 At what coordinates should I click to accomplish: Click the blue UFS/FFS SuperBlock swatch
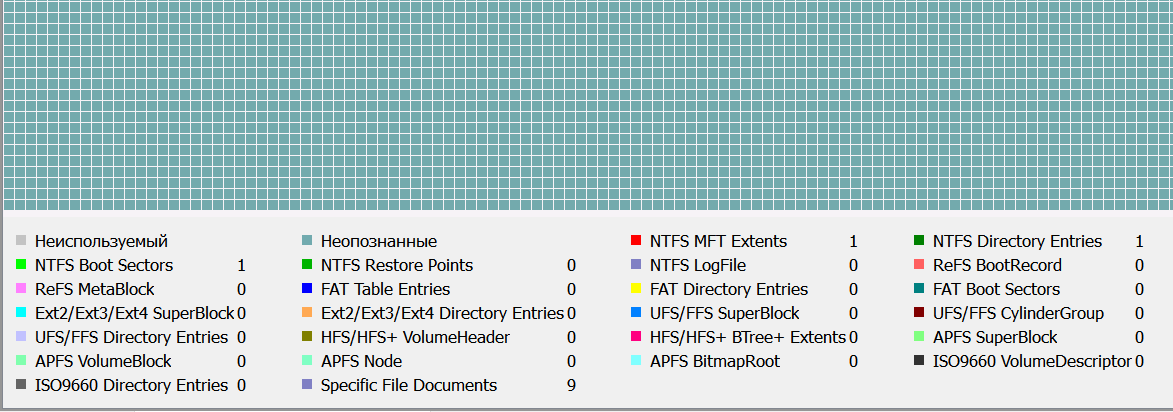(x=637, y=313)
